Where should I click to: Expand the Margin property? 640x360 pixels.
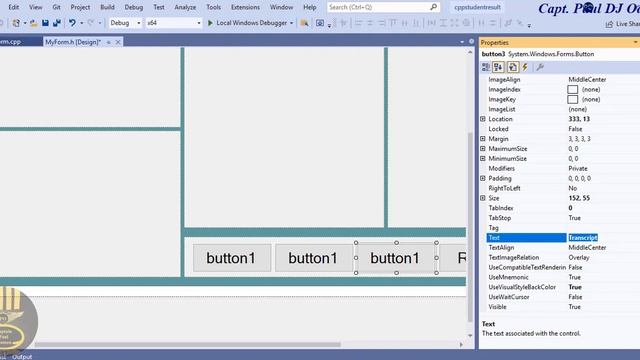click(x=483, y=139)
